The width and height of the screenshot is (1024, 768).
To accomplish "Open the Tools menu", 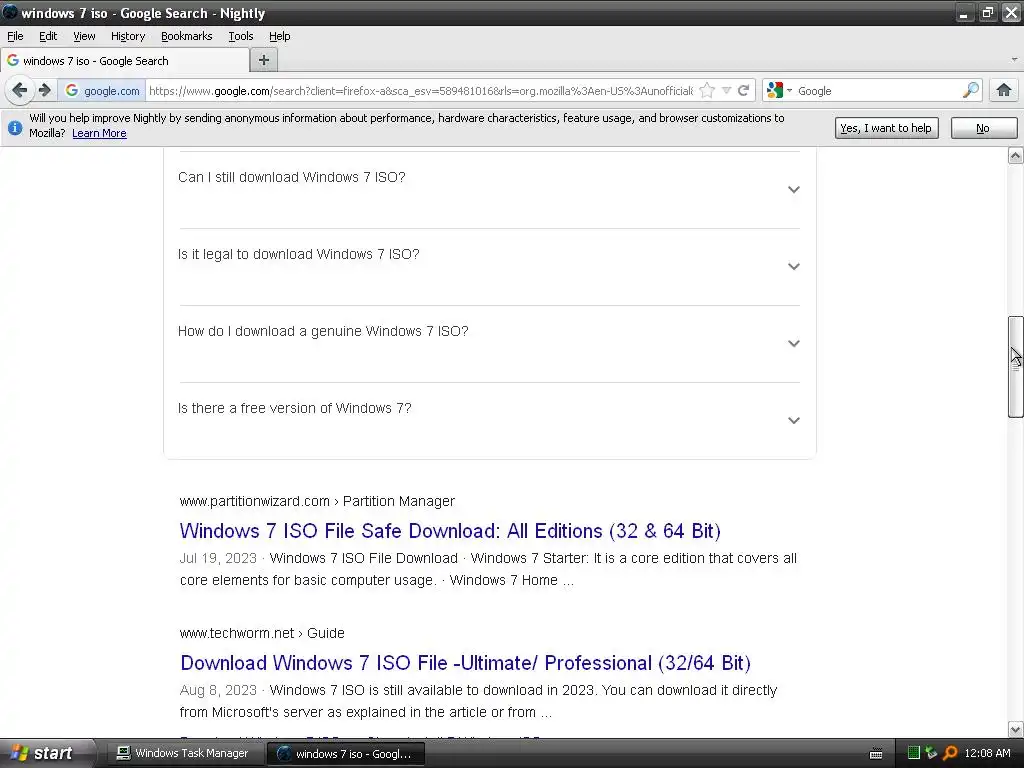I will [240, 36].
